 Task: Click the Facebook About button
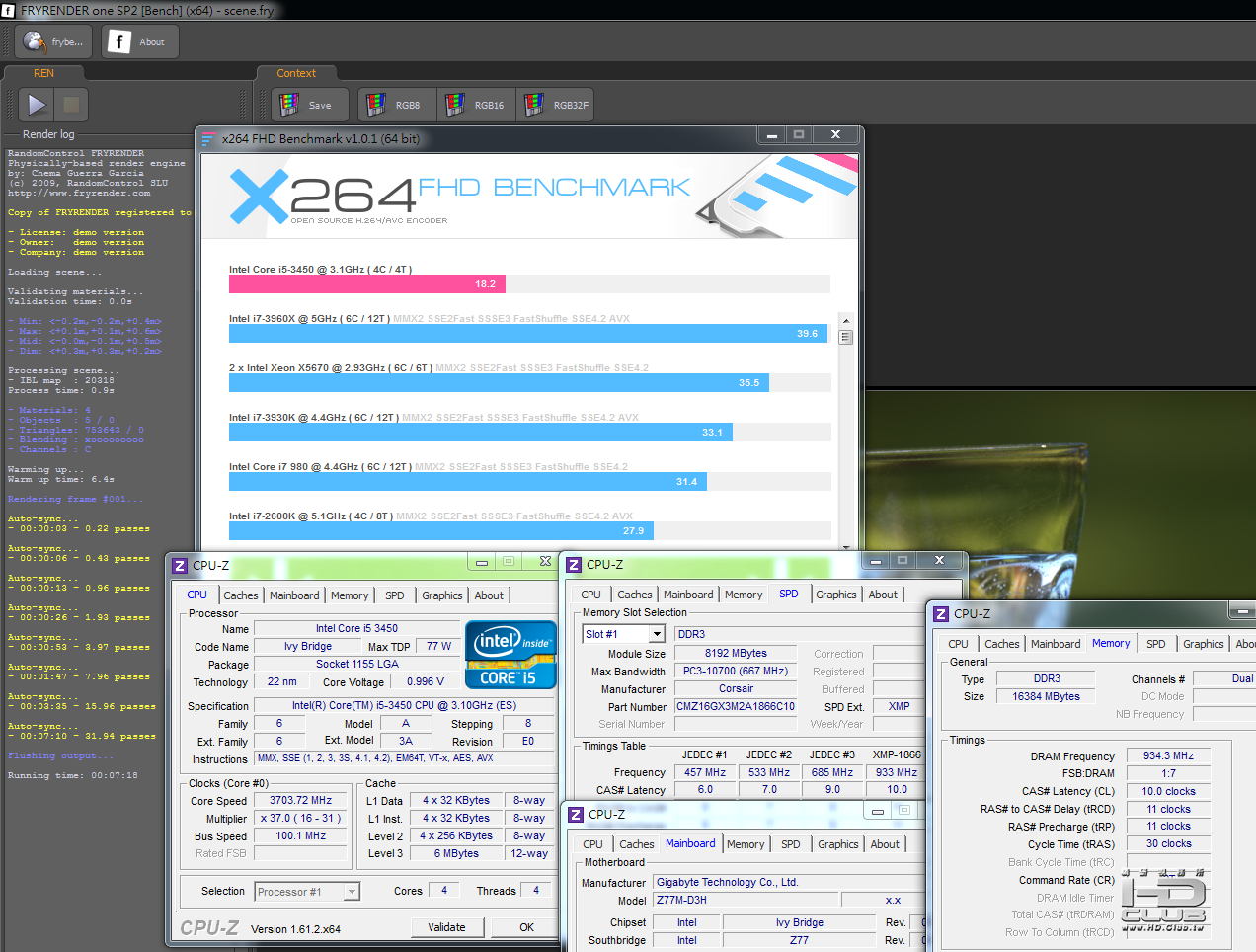tap(139, 41)
